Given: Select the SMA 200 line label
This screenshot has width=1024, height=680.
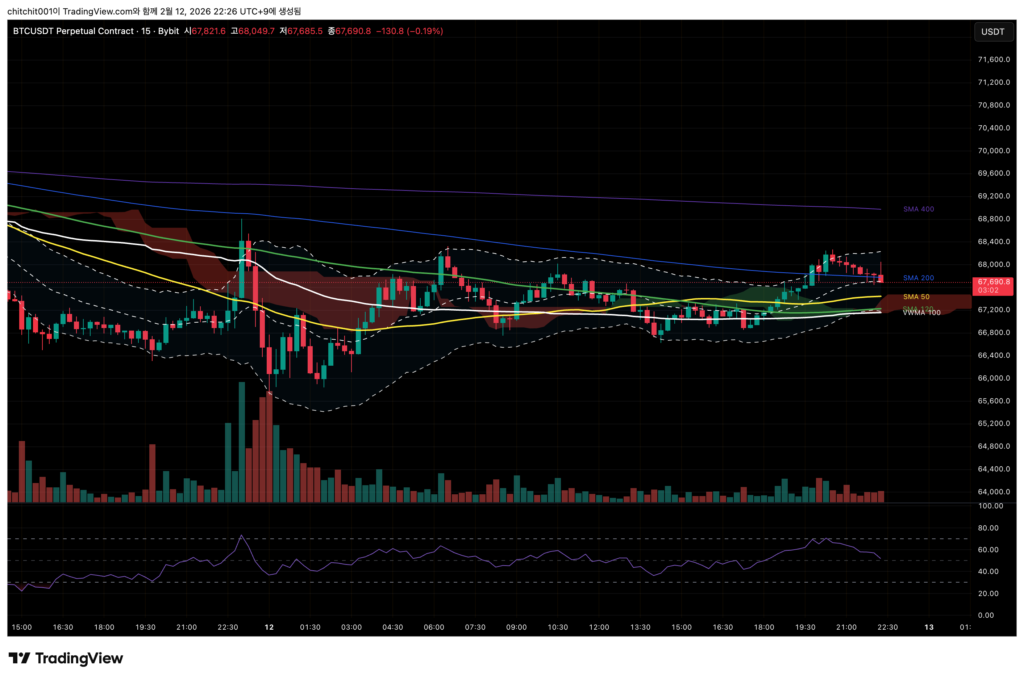Looking at the screenshot, I should [917, 277].
